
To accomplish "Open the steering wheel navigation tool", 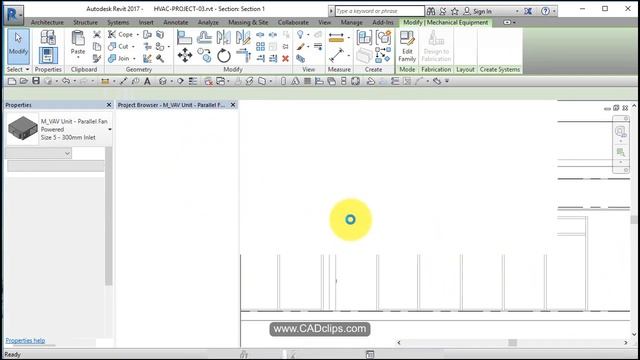I will coord(620,131).
